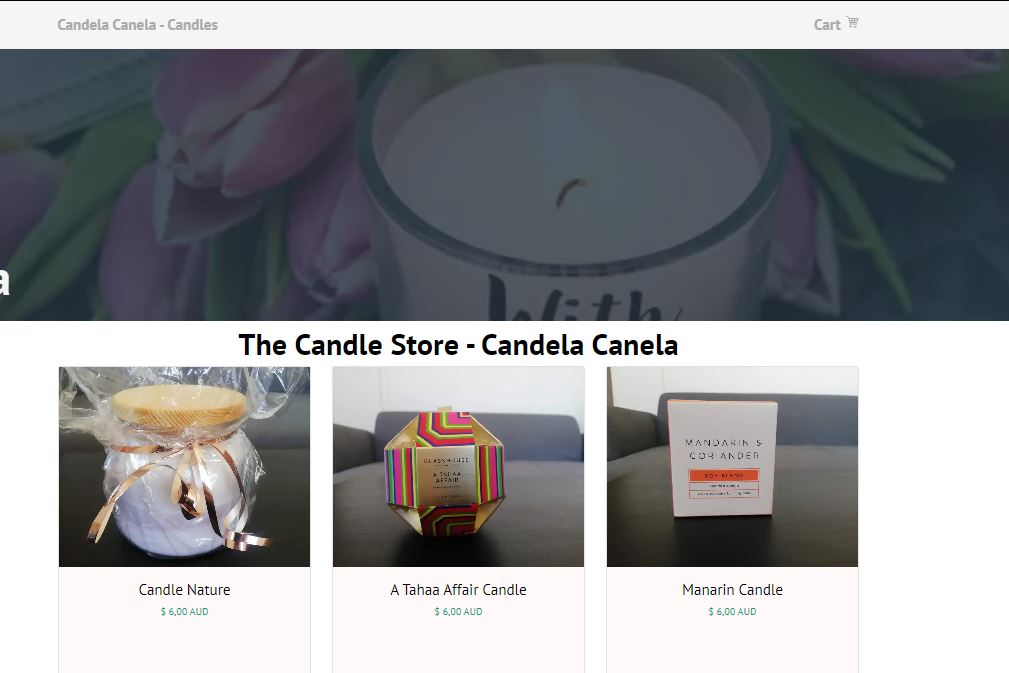Screen dimensions: 1009x673
Task: Click the Manarin Candle product title
Action: tap(732, 589)
